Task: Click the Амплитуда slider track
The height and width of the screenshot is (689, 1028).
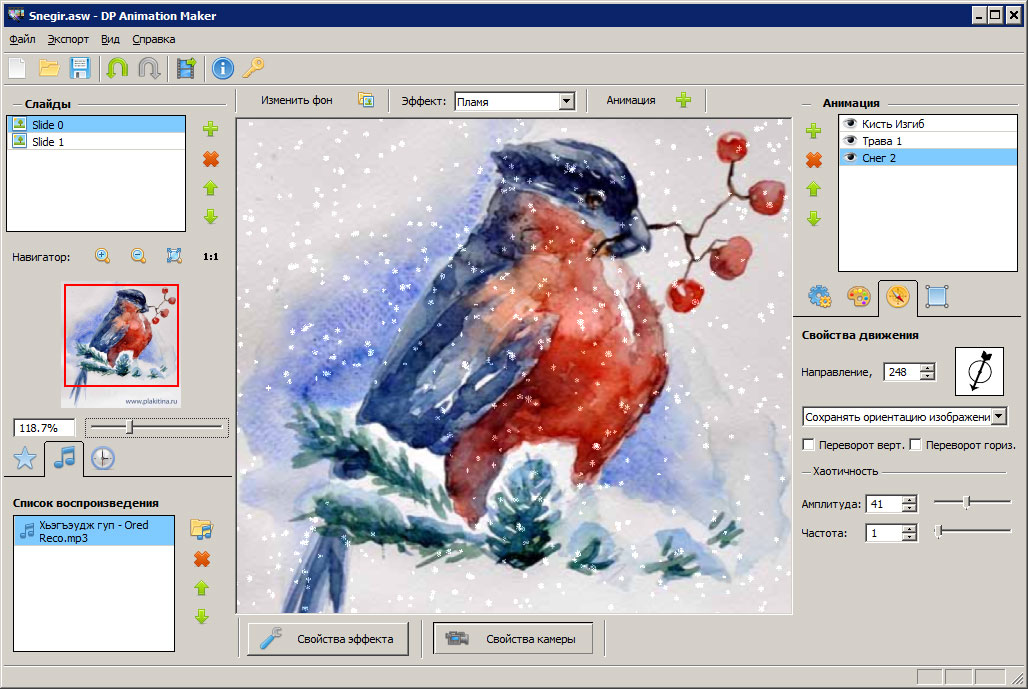Action: coord(972,502)
